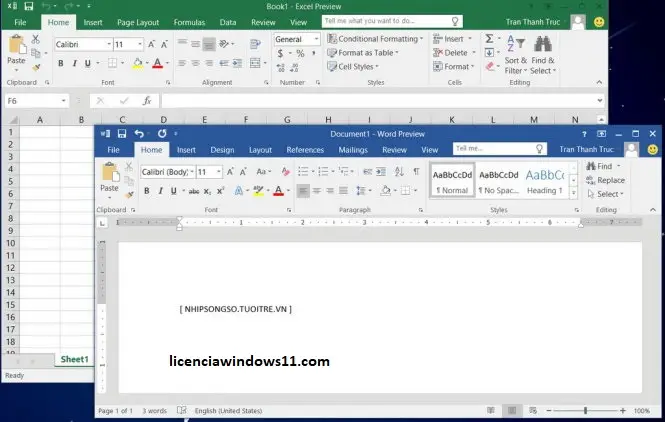Open the Calibri (Body) font dropdown in Word
Image resolution: width=665 pixels, height=422 pixels.
click(x=192, y=172)
